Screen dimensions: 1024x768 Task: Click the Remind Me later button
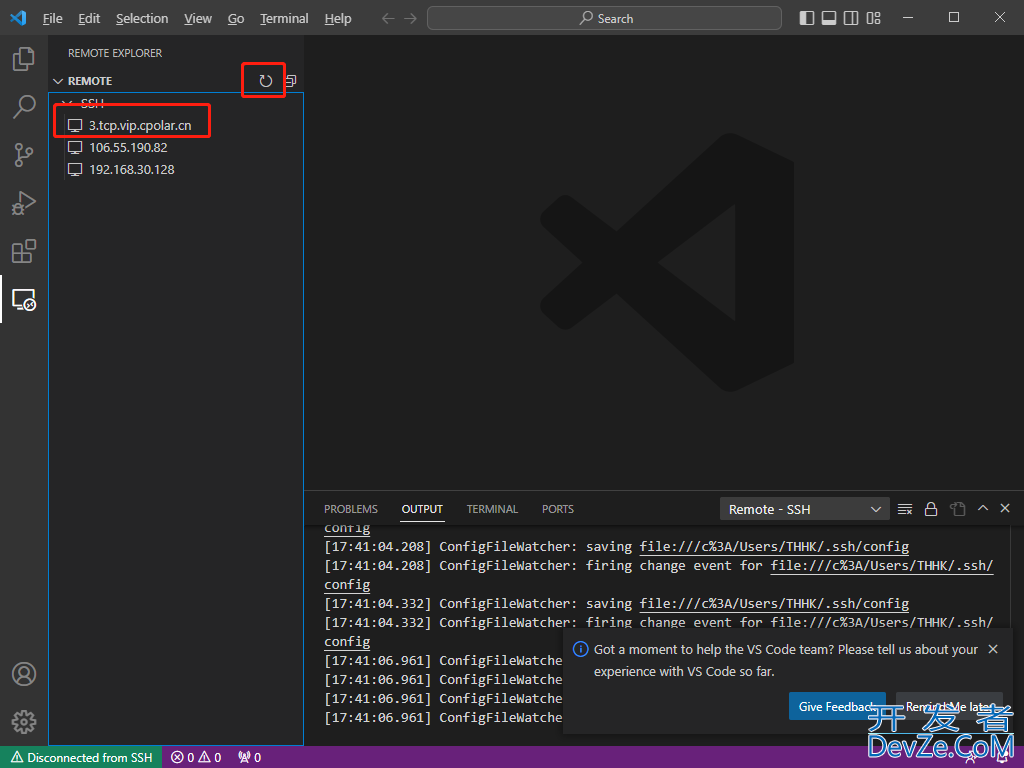click(x=949, y=707)
